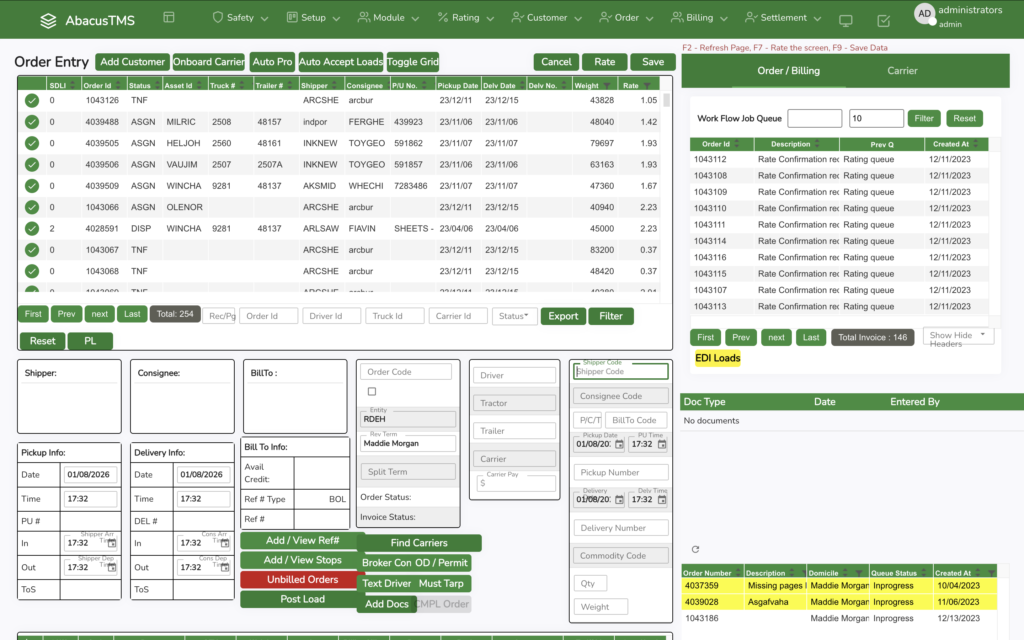Click the refresh icon above the queue table
1024x640 pixels.
[x=696, y=549]
